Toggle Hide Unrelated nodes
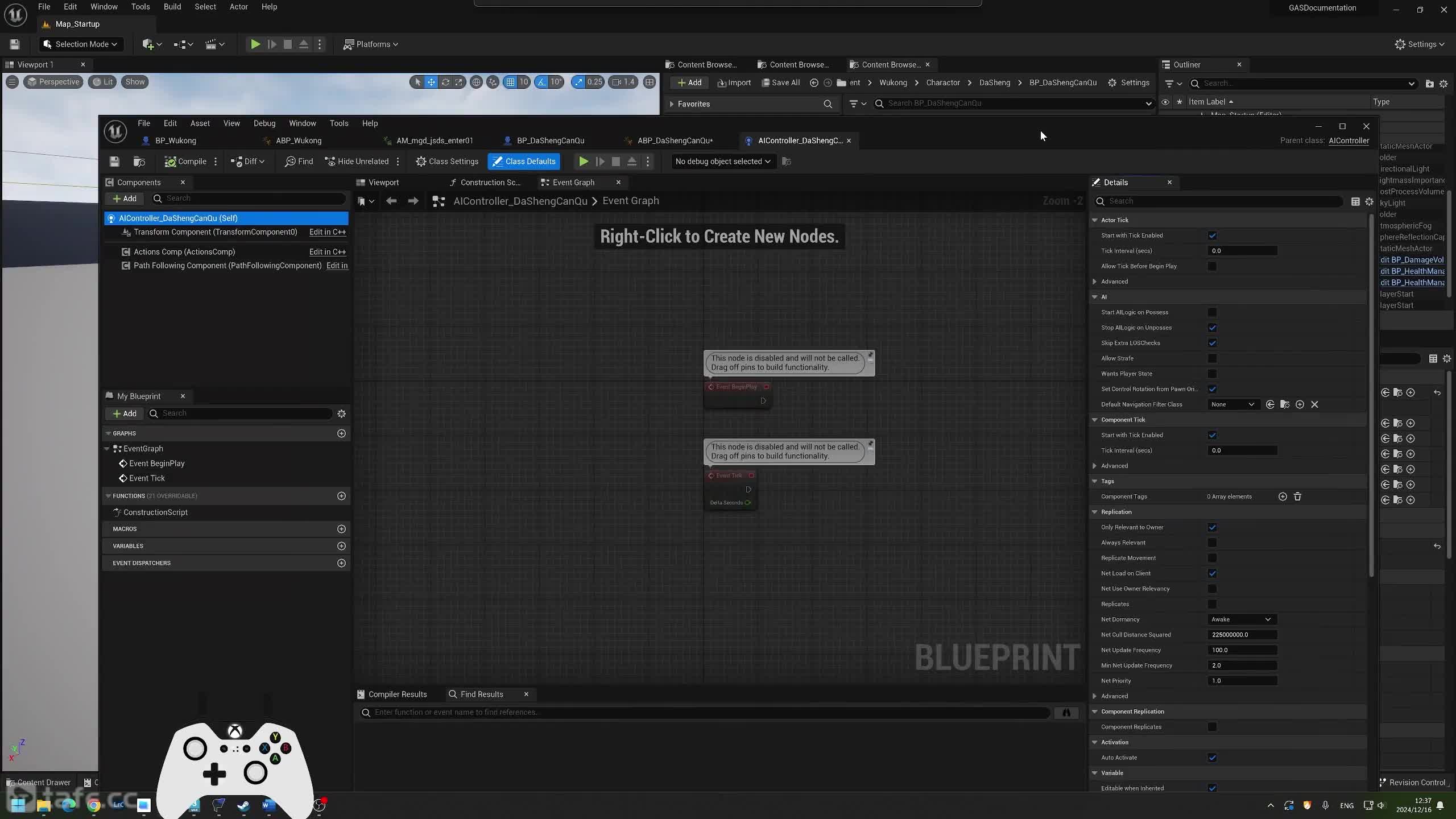The image size is (1456, 819). pyautogui.click(x=357, y=162)
